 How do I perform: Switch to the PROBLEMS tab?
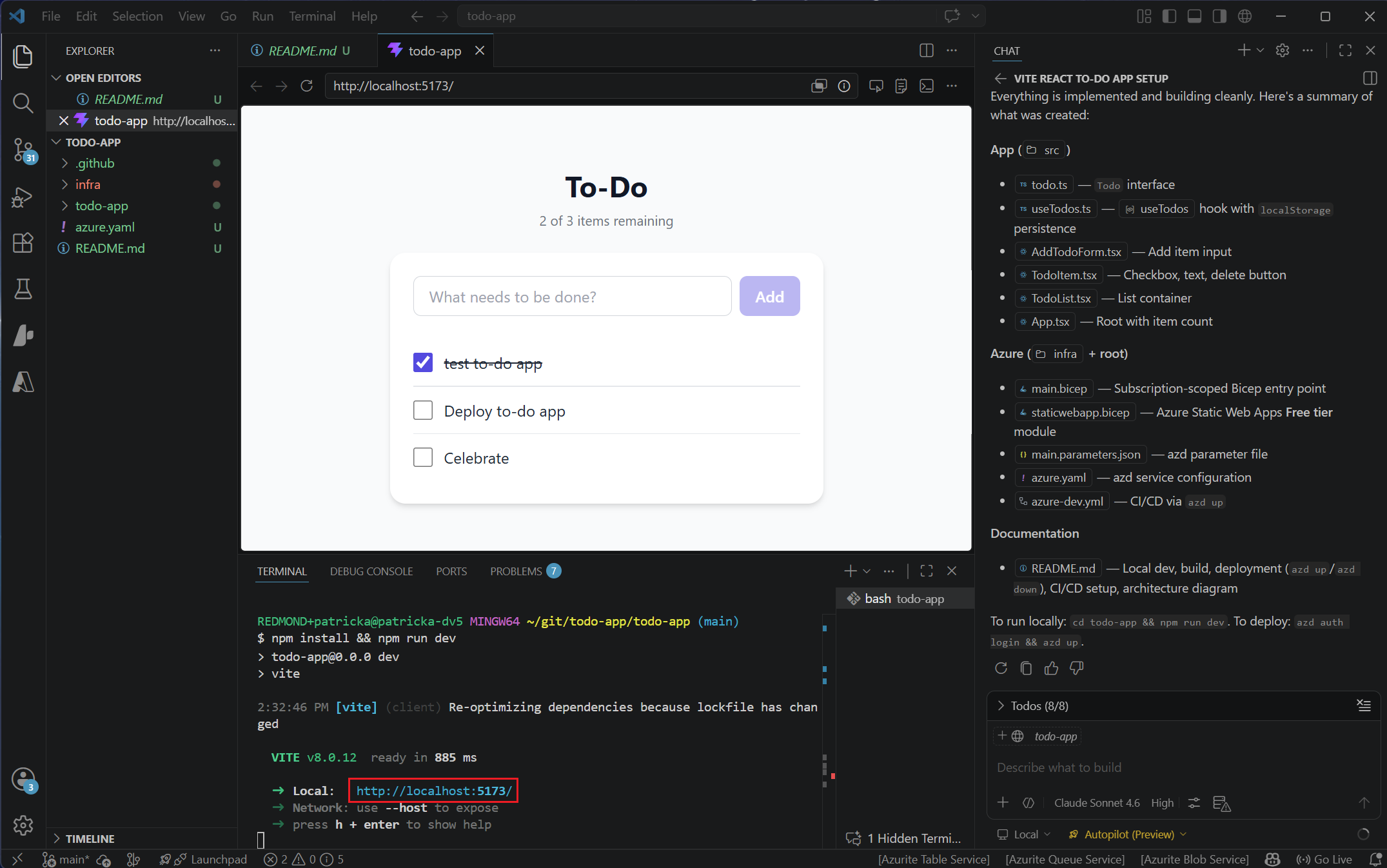(x=525, y=571)
